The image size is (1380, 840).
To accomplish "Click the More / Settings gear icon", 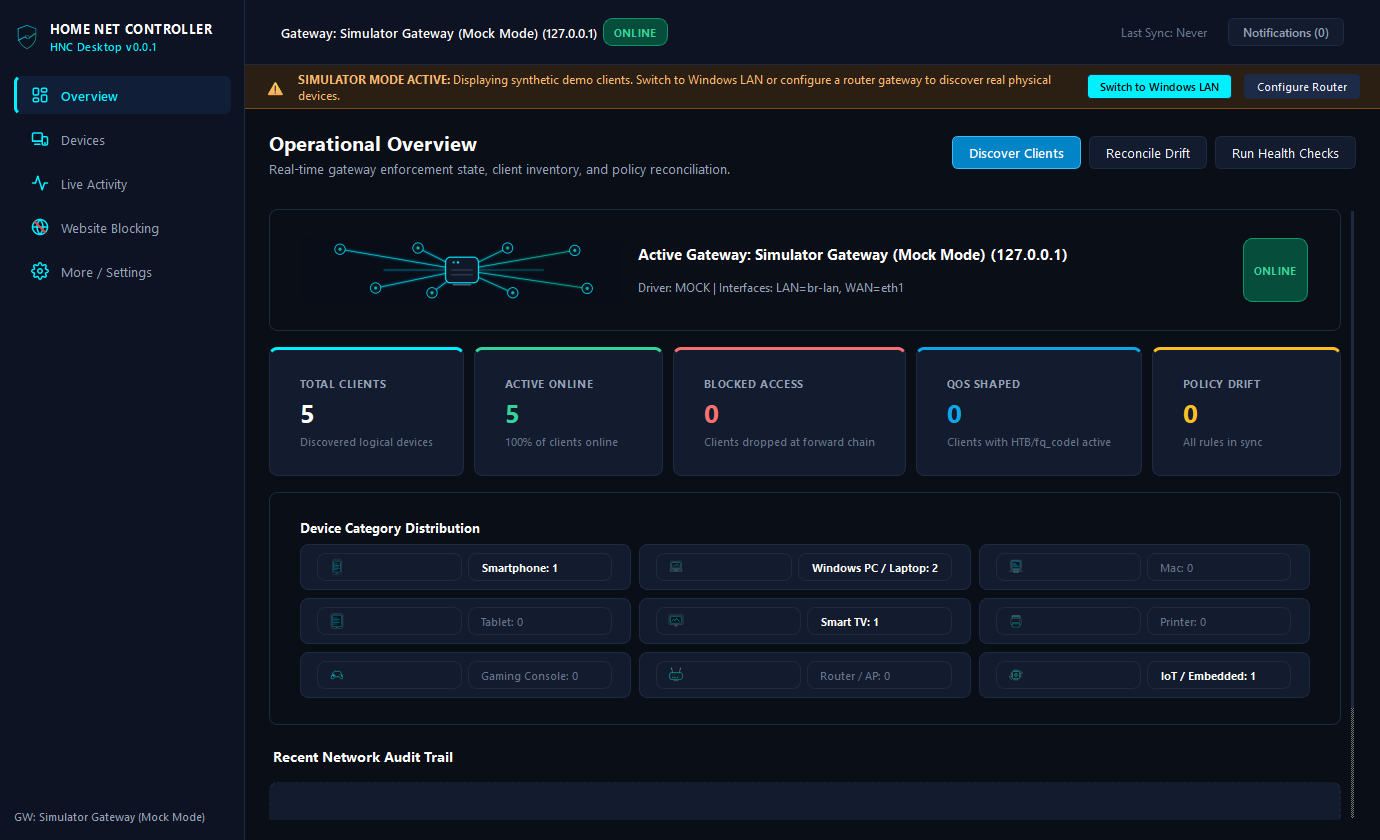I will pos(40,272).
